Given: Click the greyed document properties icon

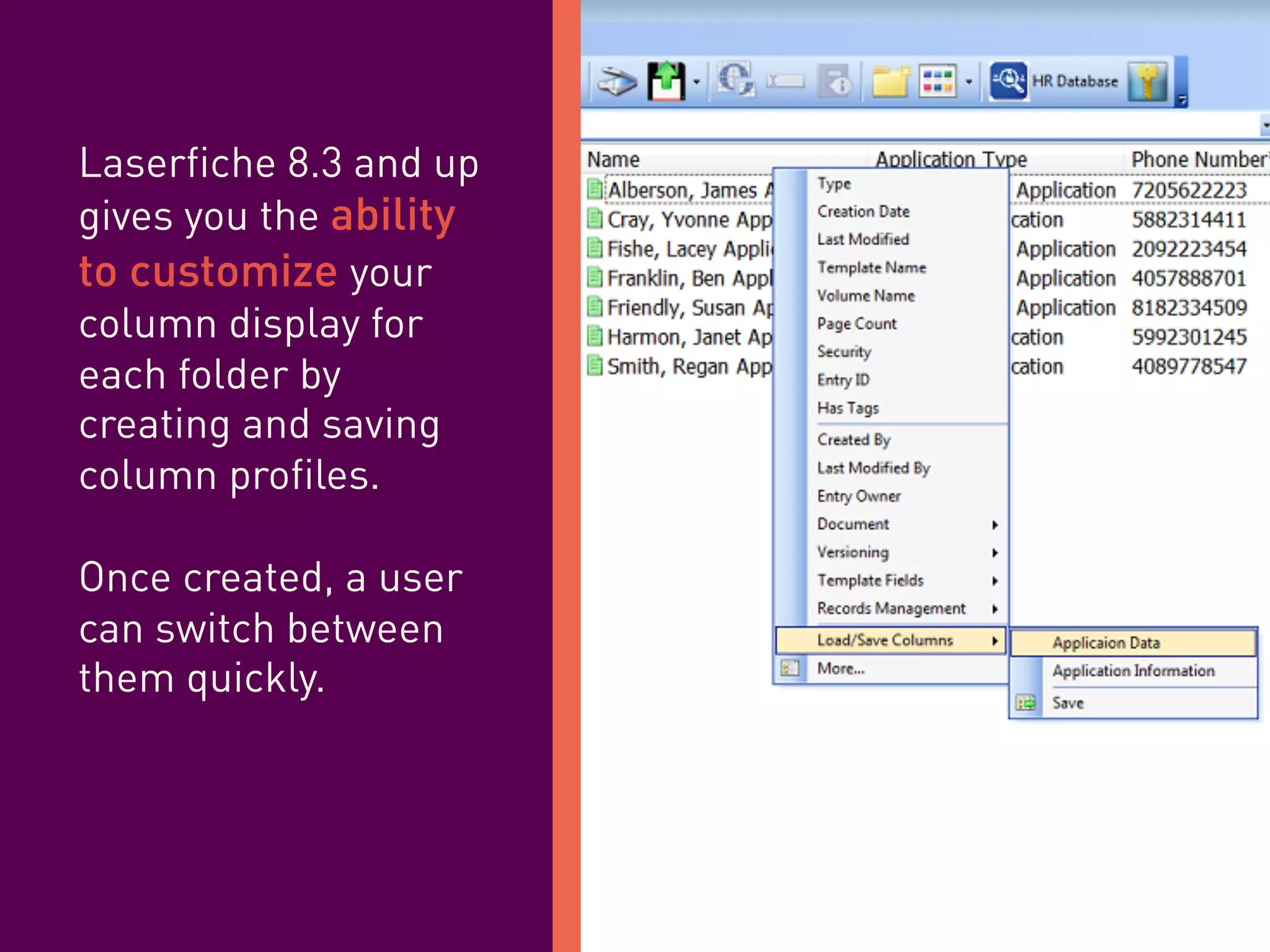Looking at the screenshot, I should [x=836, y=81].
